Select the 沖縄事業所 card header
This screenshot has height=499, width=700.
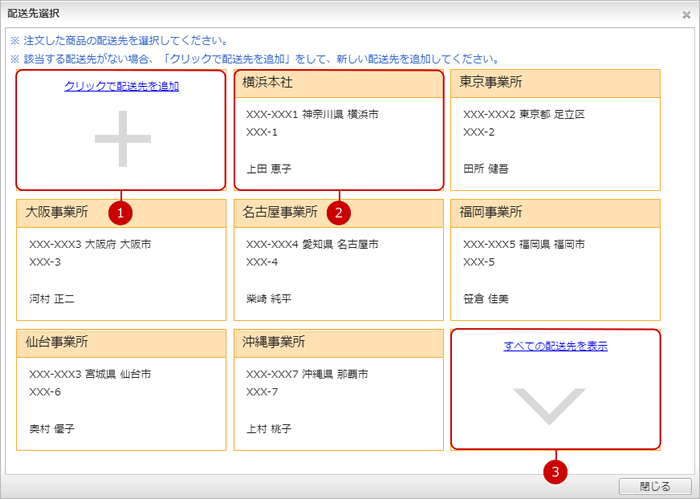pos(338,342)
